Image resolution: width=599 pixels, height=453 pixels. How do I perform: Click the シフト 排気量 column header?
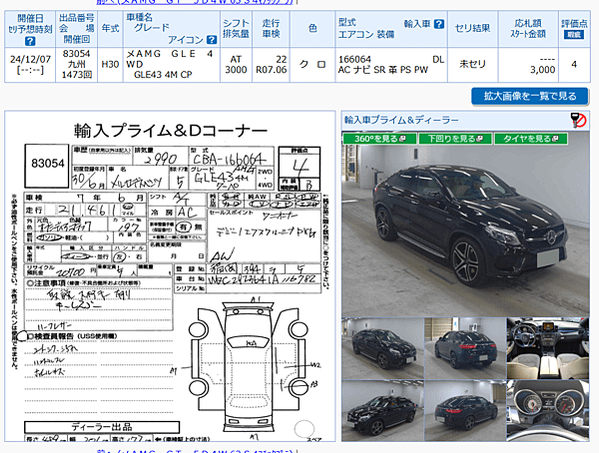point(236,29)
